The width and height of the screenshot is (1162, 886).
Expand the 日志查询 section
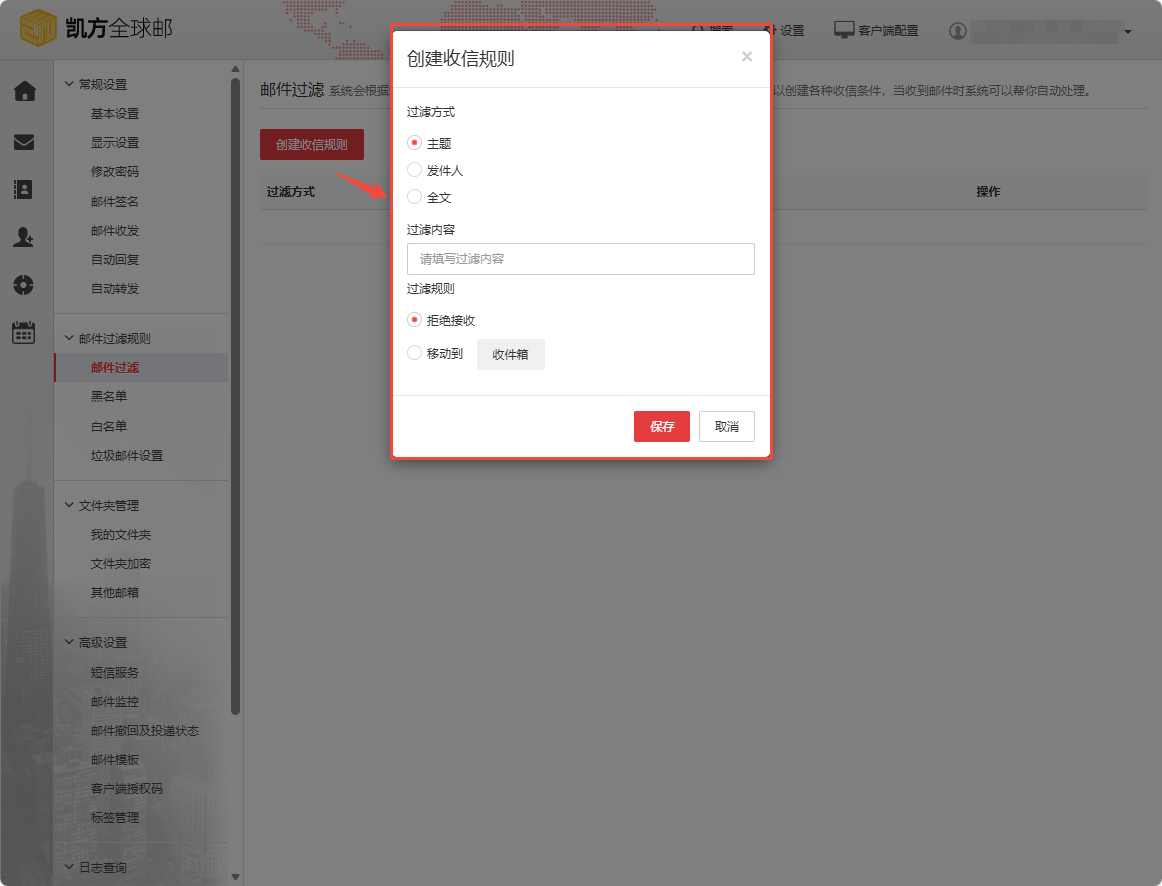96,867
